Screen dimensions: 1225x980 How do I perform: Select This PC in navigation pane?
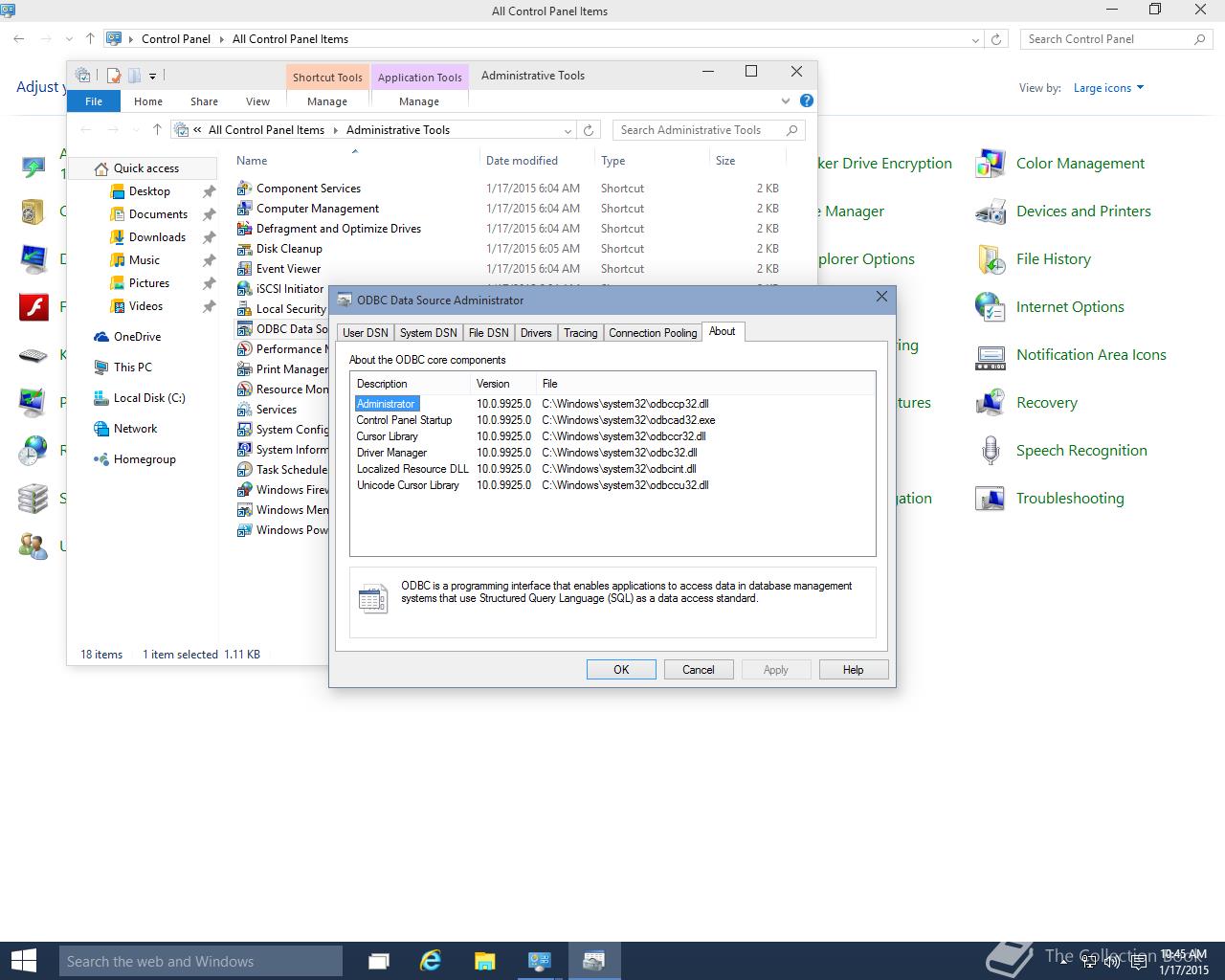[x=132, y=367]
